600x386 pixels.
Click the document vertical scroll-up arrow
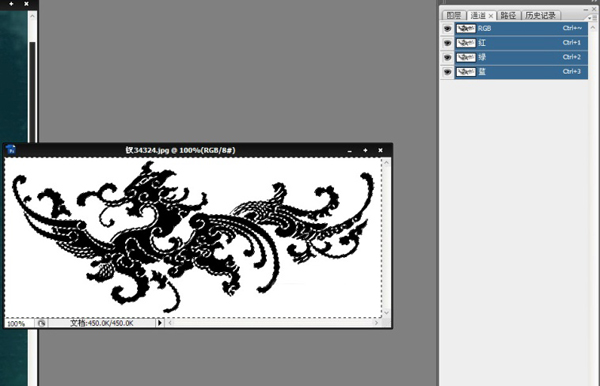point(386,163)
